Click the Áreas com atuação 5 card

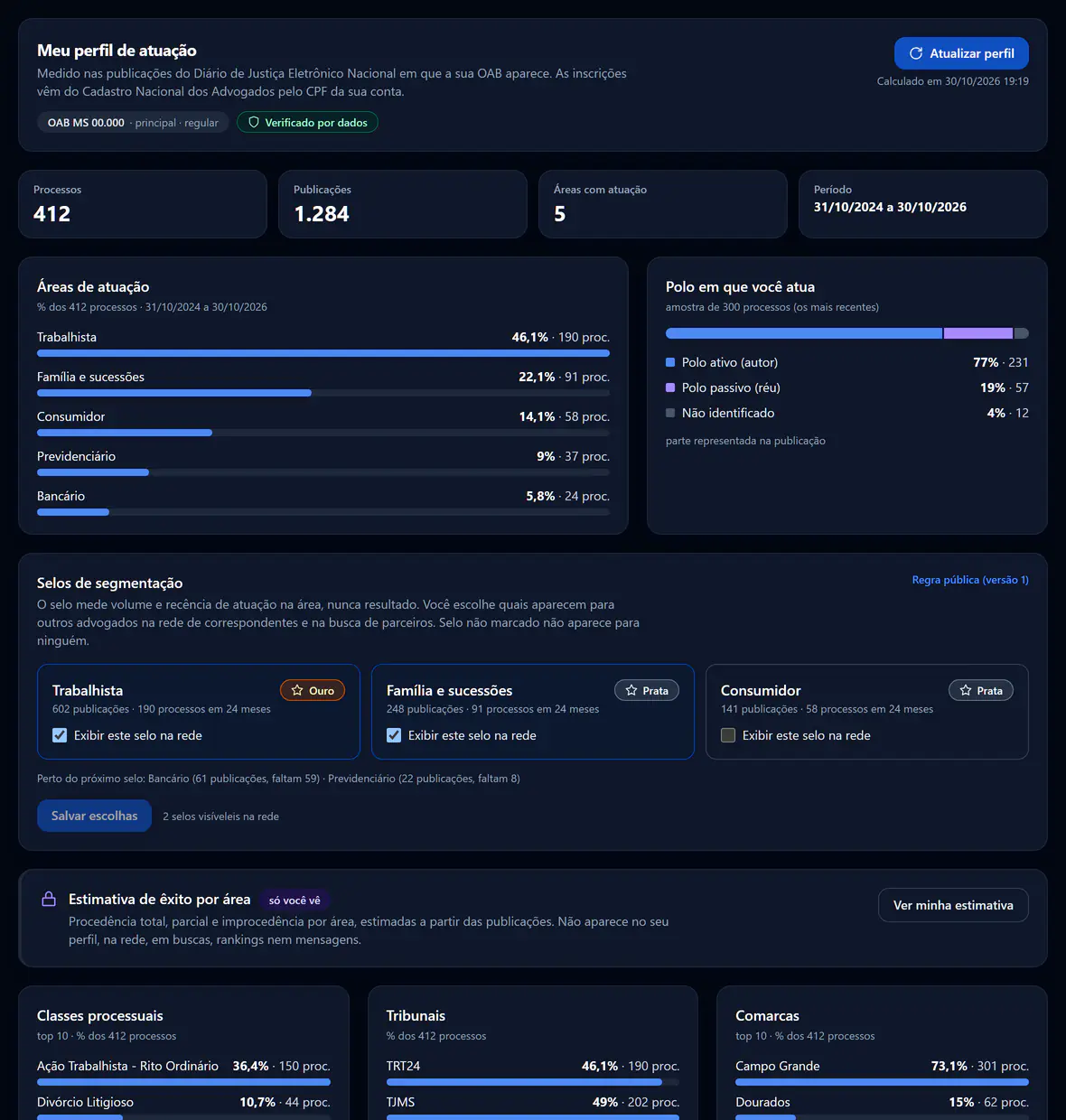coord(663,204)
